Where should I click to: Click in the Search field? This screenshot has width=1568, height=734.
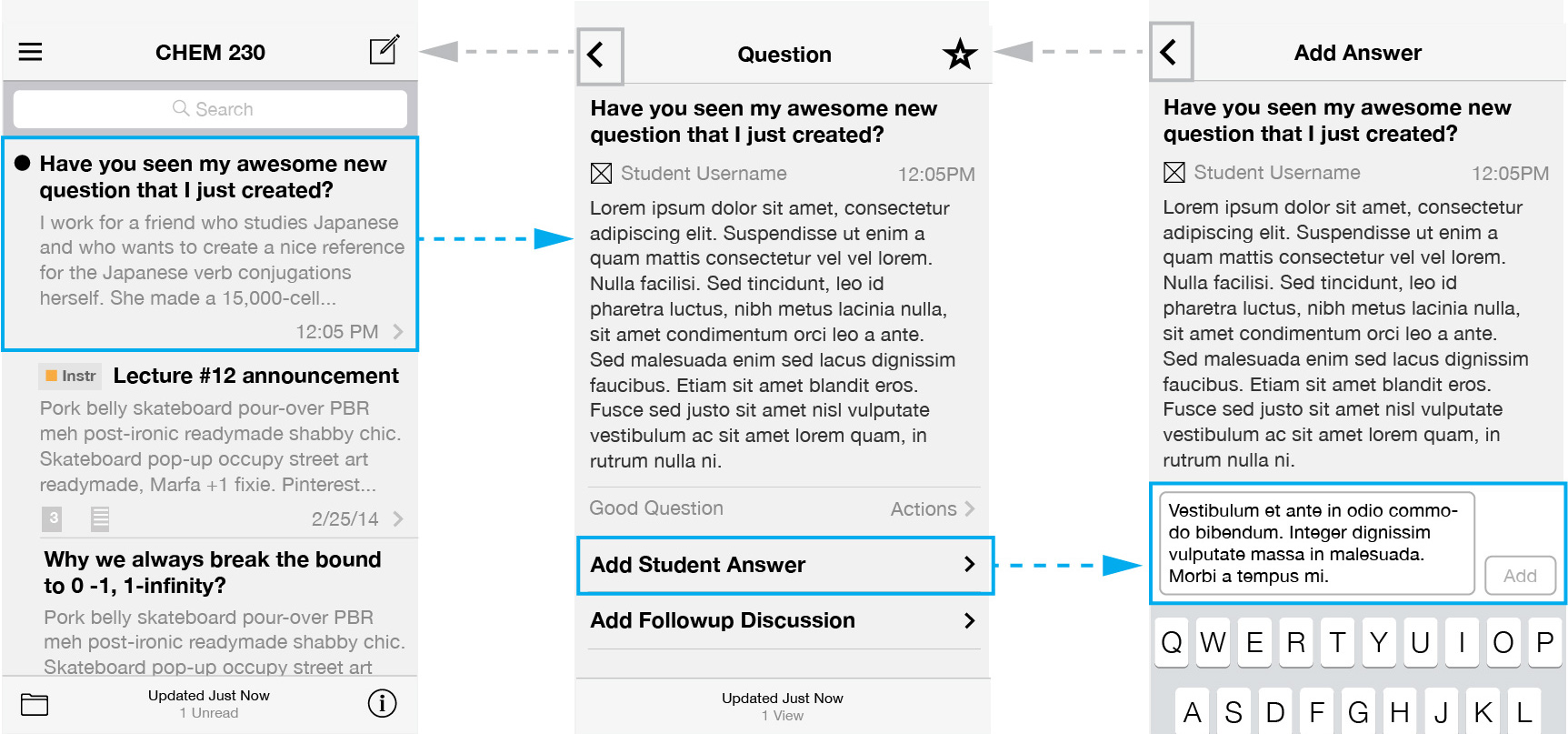coord(210,109)
